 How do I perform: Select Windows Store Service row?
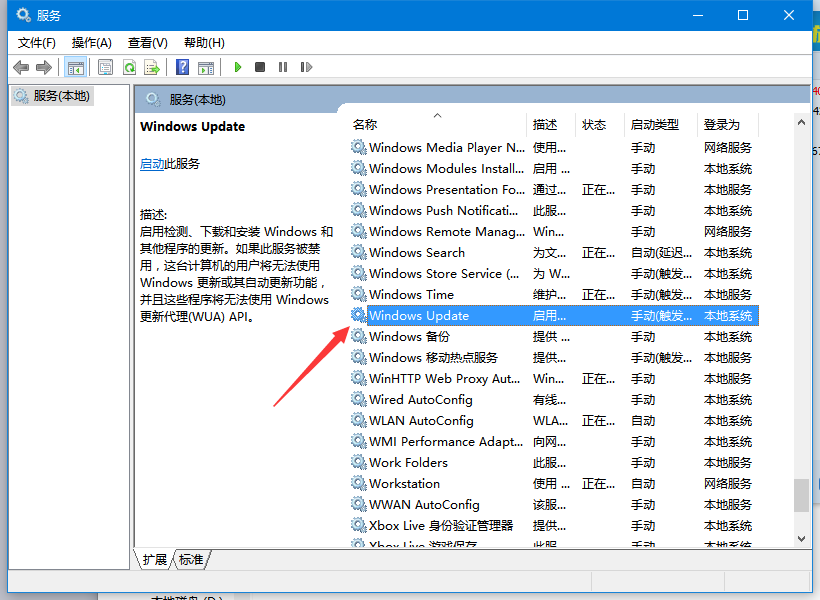click(x=554, y=274)
